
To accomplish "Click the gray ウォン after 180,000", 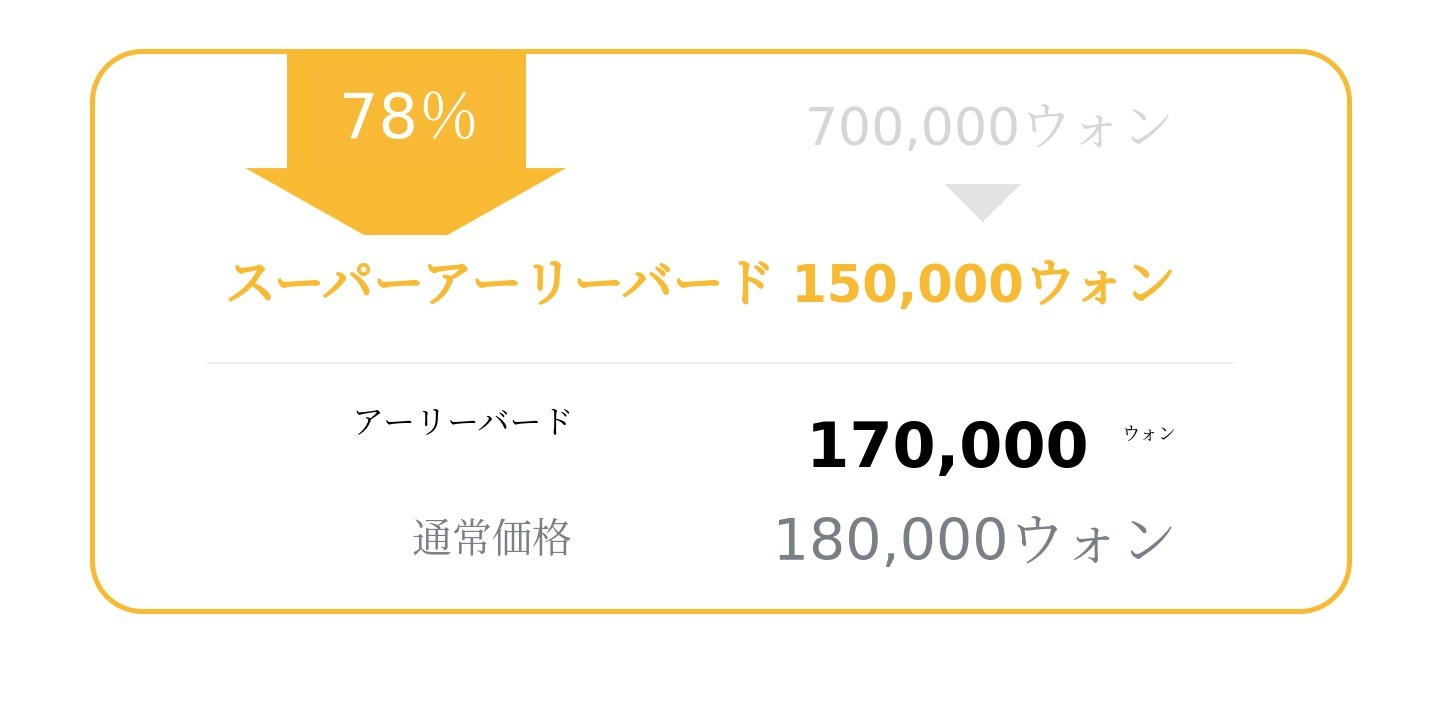I will click(x=1095, y=540).
